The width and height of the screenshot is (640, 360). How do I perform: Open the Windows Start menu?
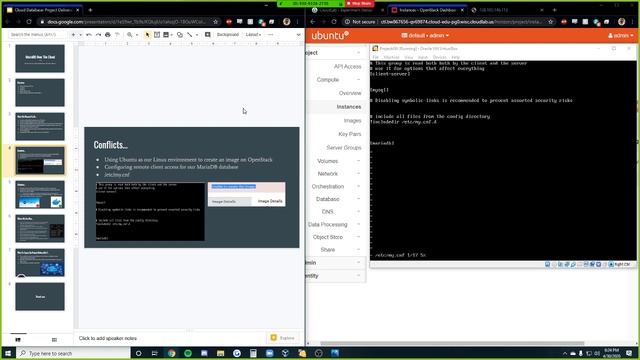pyautogui.click(x=8, y=353)
